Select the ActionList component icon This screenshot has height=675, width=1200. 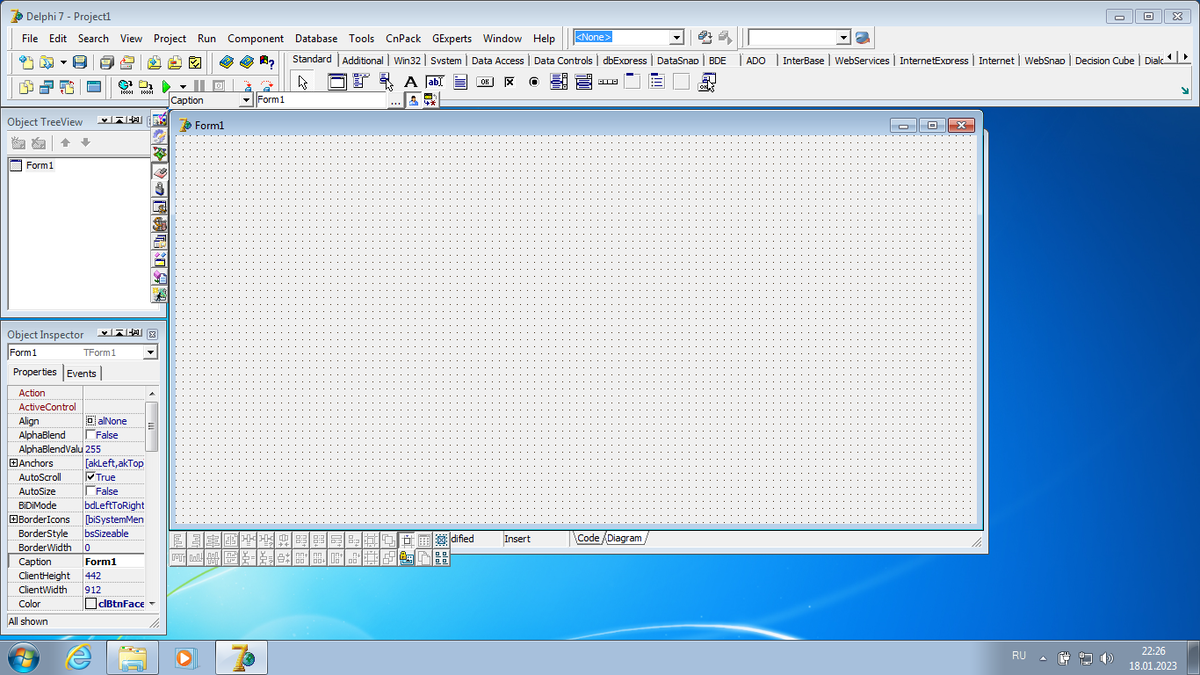707,82
